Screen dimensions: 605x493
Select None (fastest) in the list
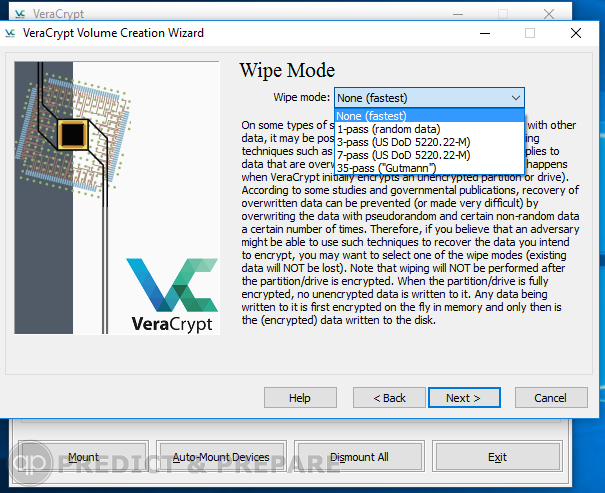click(429, 116)
